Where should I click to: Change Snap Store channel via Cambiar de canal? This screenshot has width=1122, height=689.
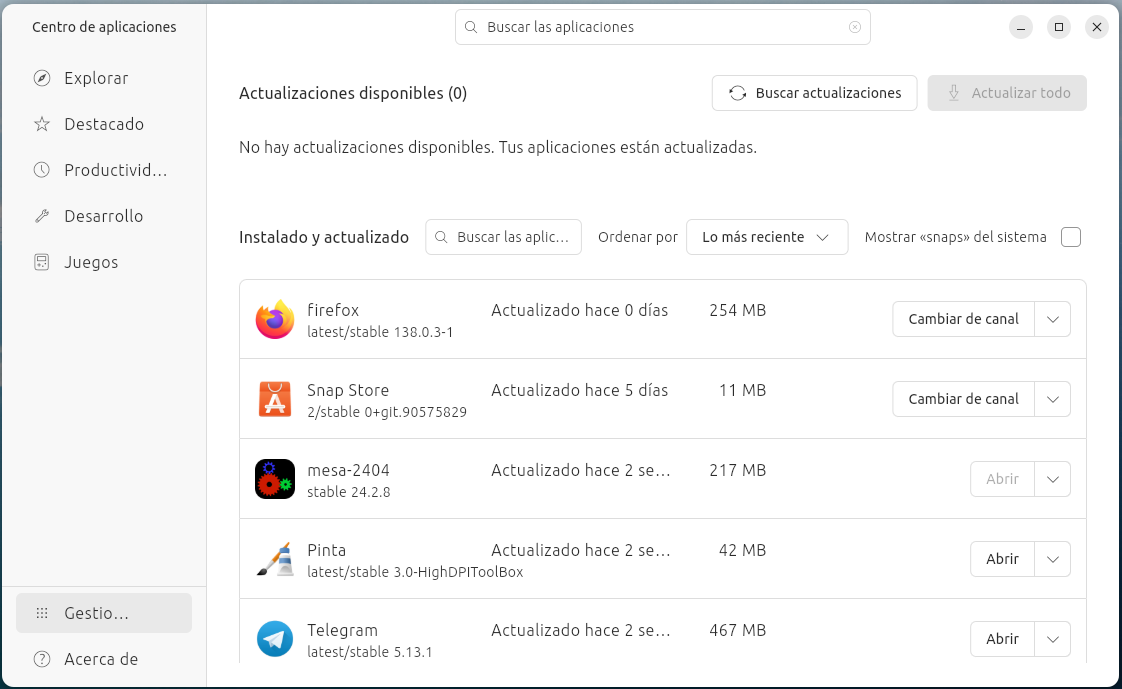click(962, 399)
